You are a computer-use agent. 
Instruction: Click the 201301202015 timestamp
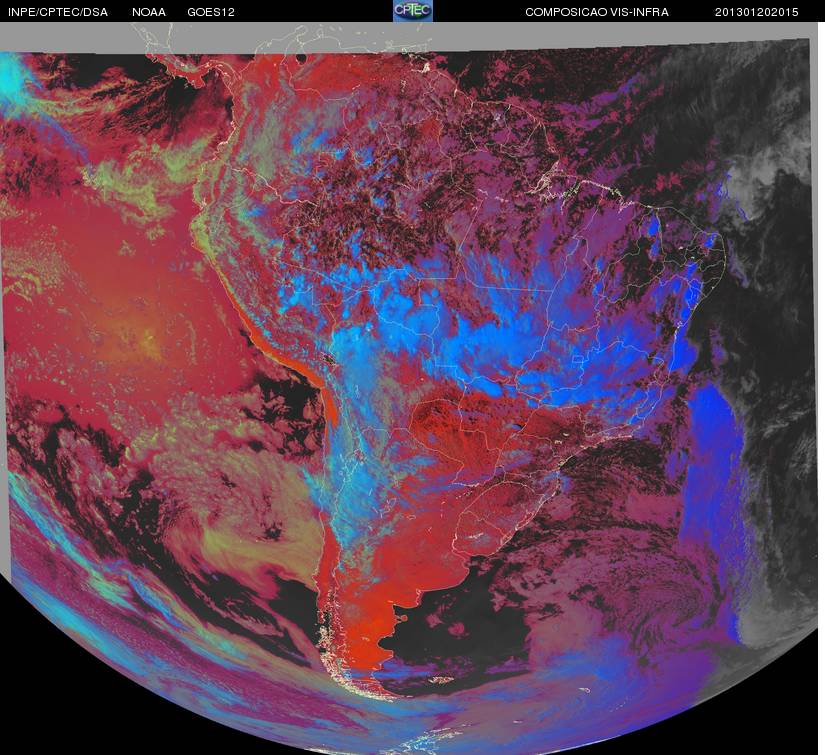click(x=757, y=12)
